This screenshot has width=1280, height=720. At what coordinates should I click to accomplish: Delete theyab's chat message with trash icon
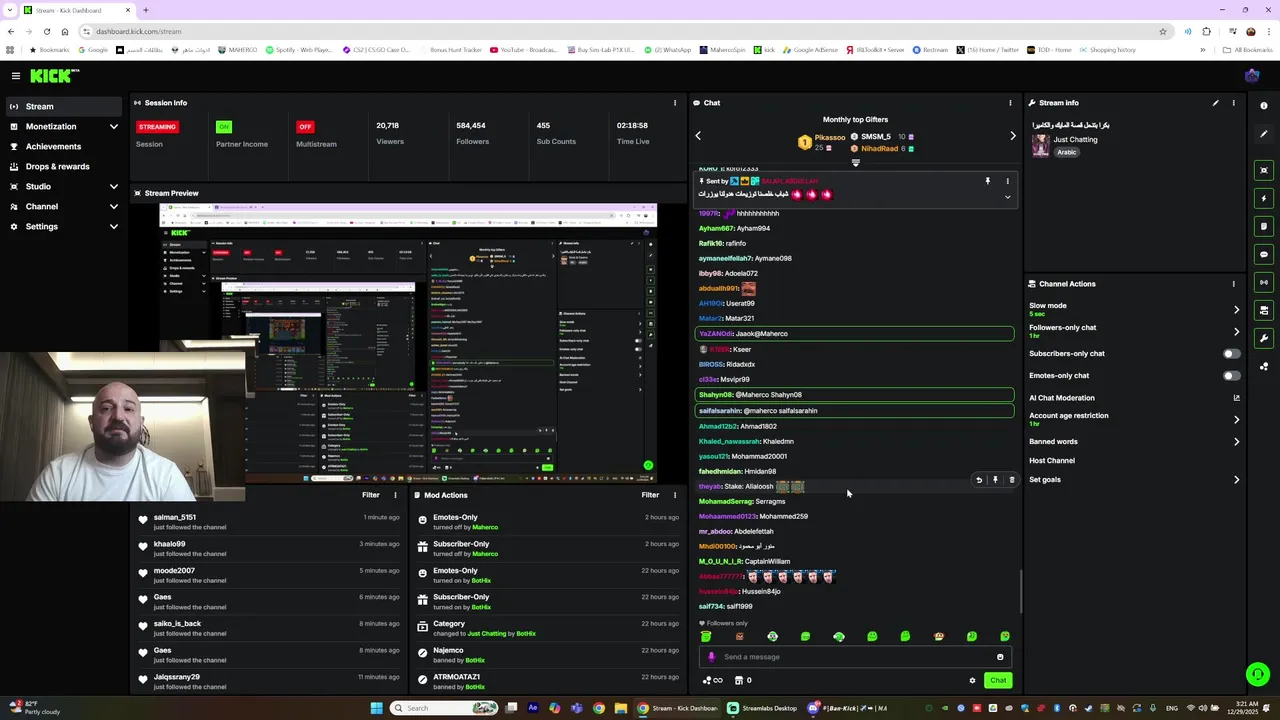click(x=1011, y=480)
